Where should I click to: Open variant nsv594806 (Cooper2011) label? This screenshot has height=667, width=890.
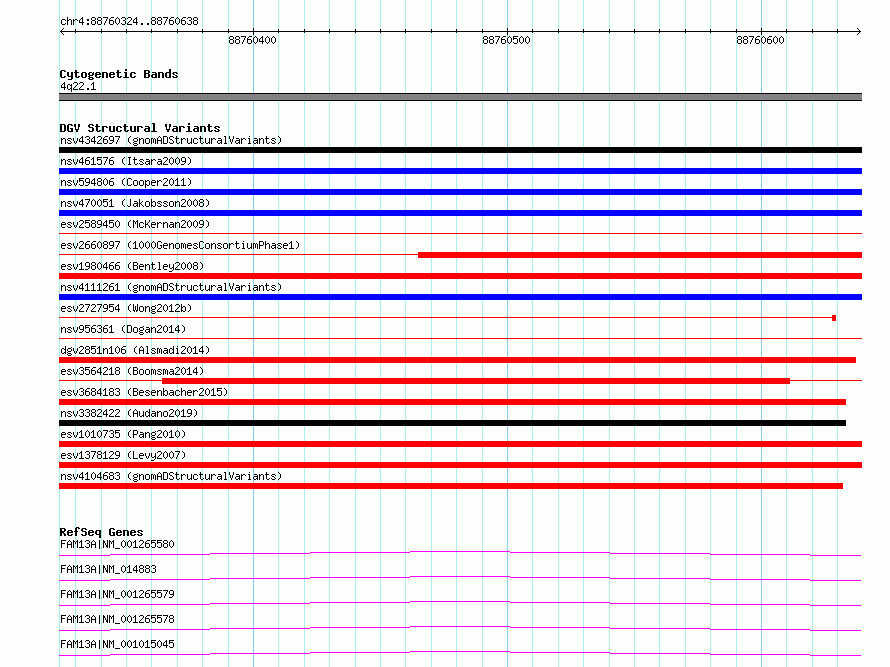pos(126,182)
